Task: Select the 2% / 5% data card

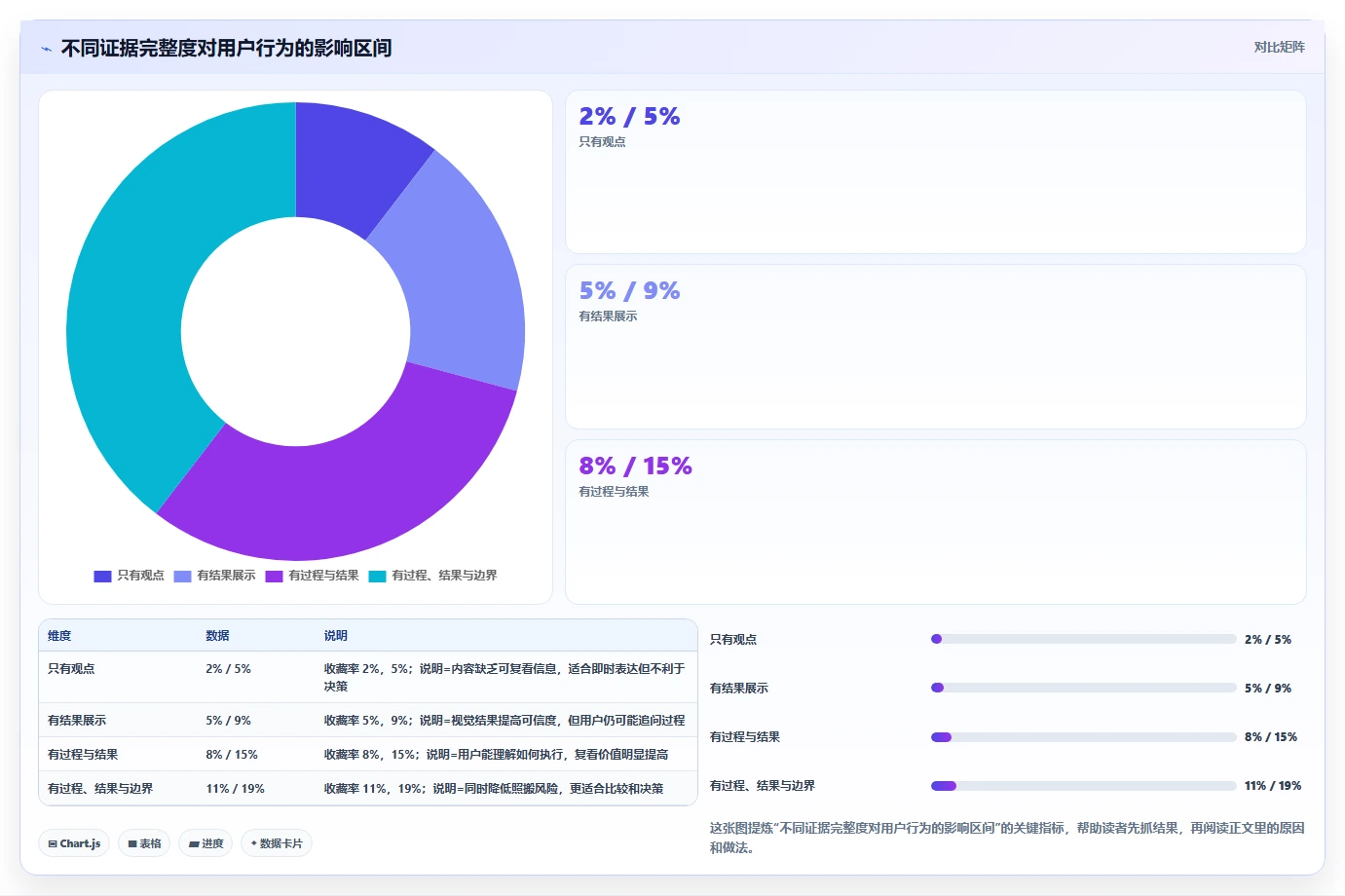Action: click(x=936, y=172)
